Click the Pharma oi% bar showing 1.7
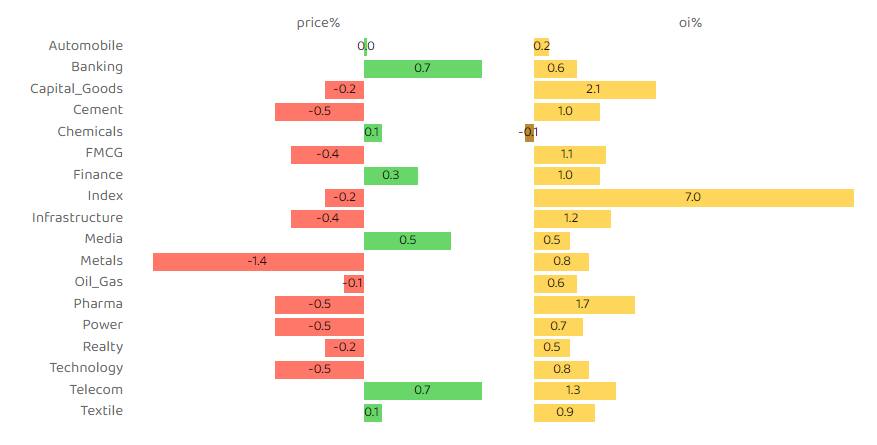This screenshot has width=877, height=445. pos(584,304)
